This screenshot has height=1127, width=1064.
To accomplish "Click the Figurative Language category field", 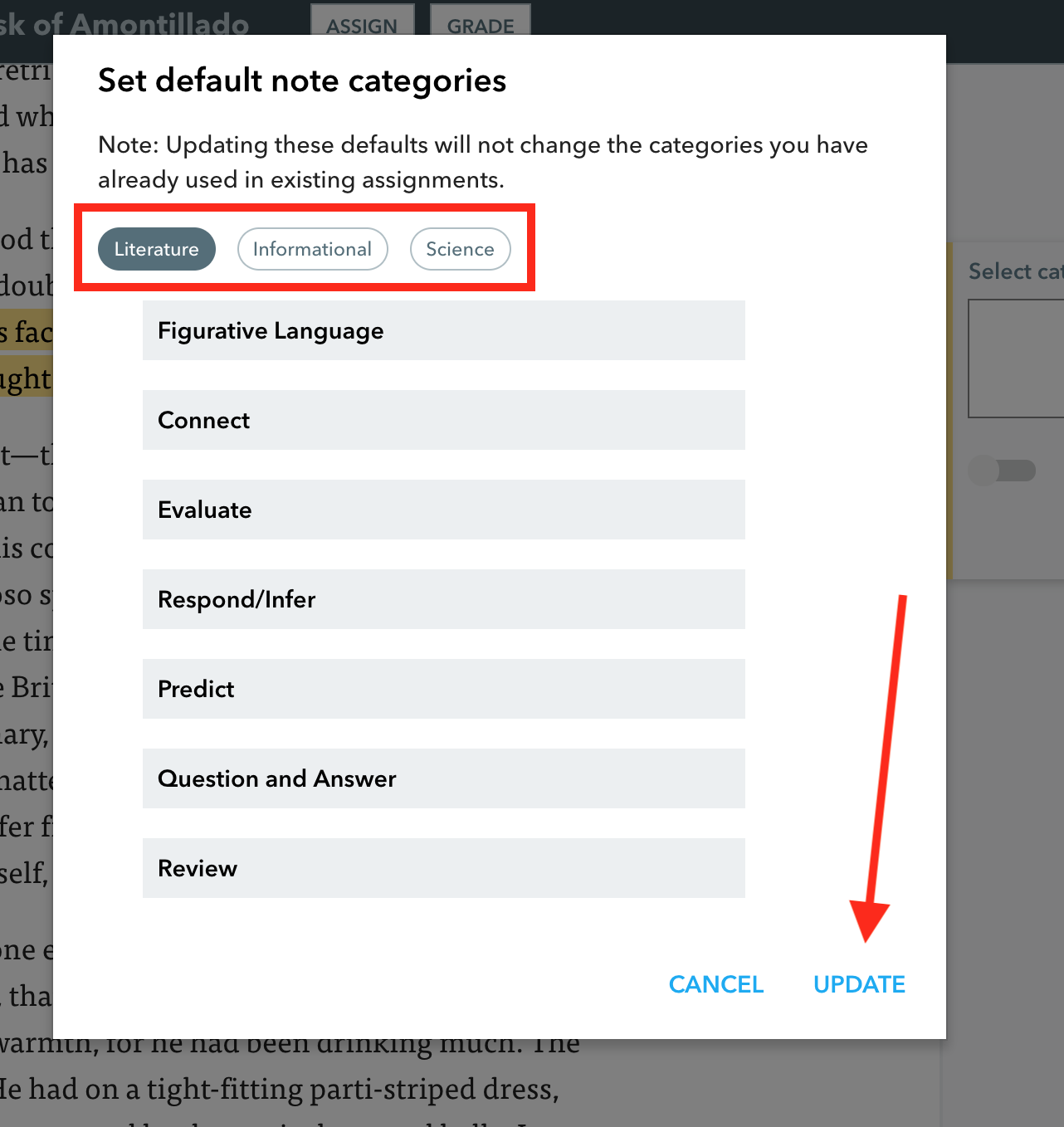I will tap(443, 330).
